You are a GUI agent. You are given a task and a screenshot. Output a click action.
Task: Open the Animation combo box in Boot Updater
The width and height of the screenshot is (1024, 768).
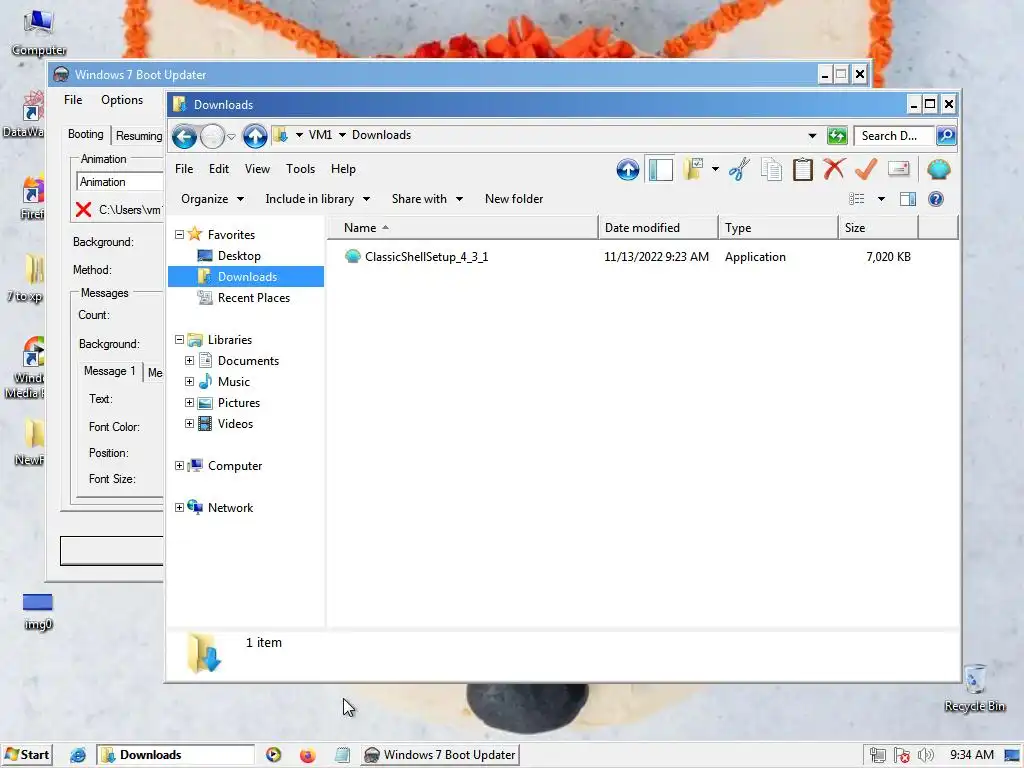pyautogui.click(x=120, y=182)
